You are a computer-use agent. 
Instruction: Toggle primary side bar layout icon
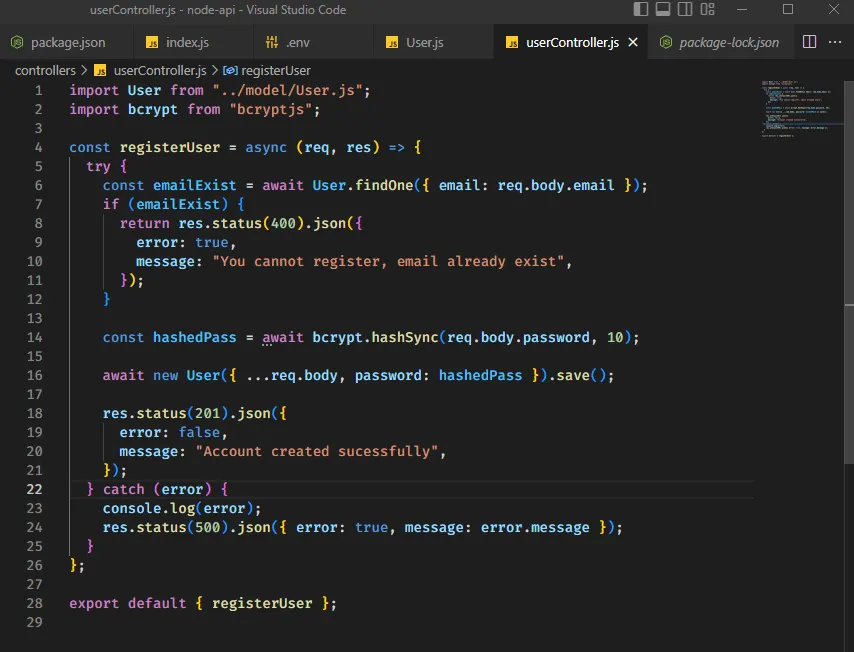[640, 9]
